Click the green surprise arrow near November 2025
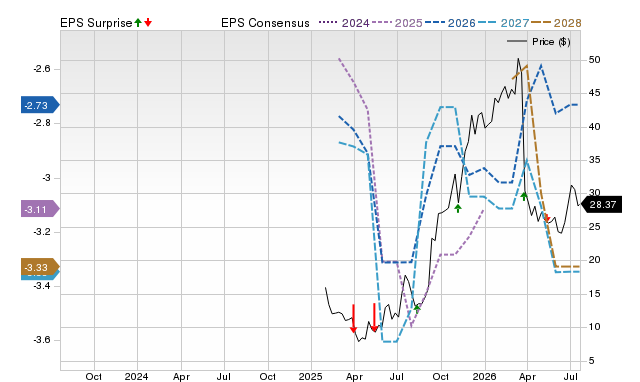Viewport: 640px width, 382px height. [458, 209]
